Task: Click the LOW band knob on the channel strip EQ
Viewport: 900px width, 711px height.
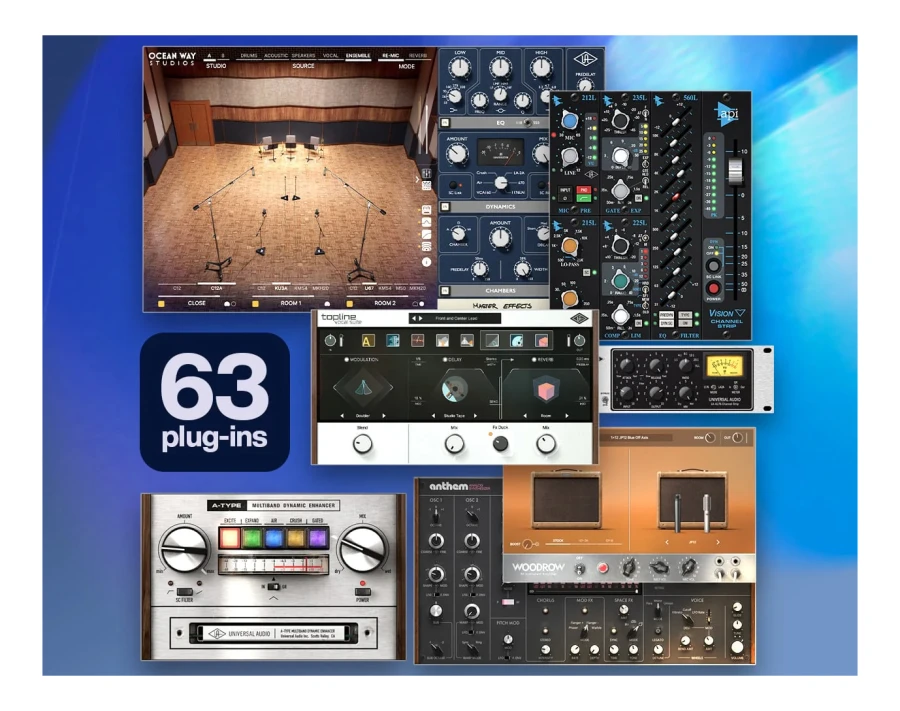Action: point(460,67)
